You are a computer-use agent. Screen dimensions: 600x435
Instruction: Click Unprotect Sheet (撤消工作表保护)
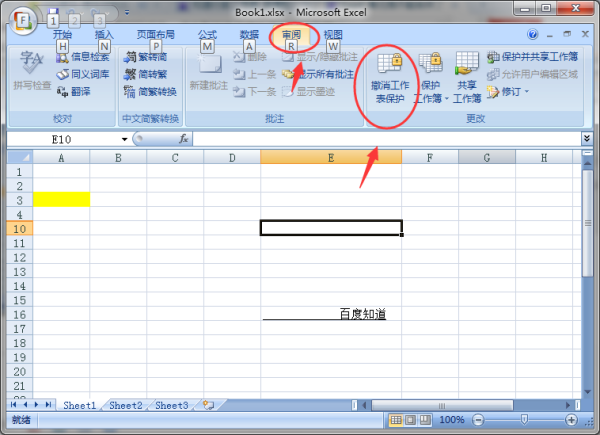pos(390,78)
